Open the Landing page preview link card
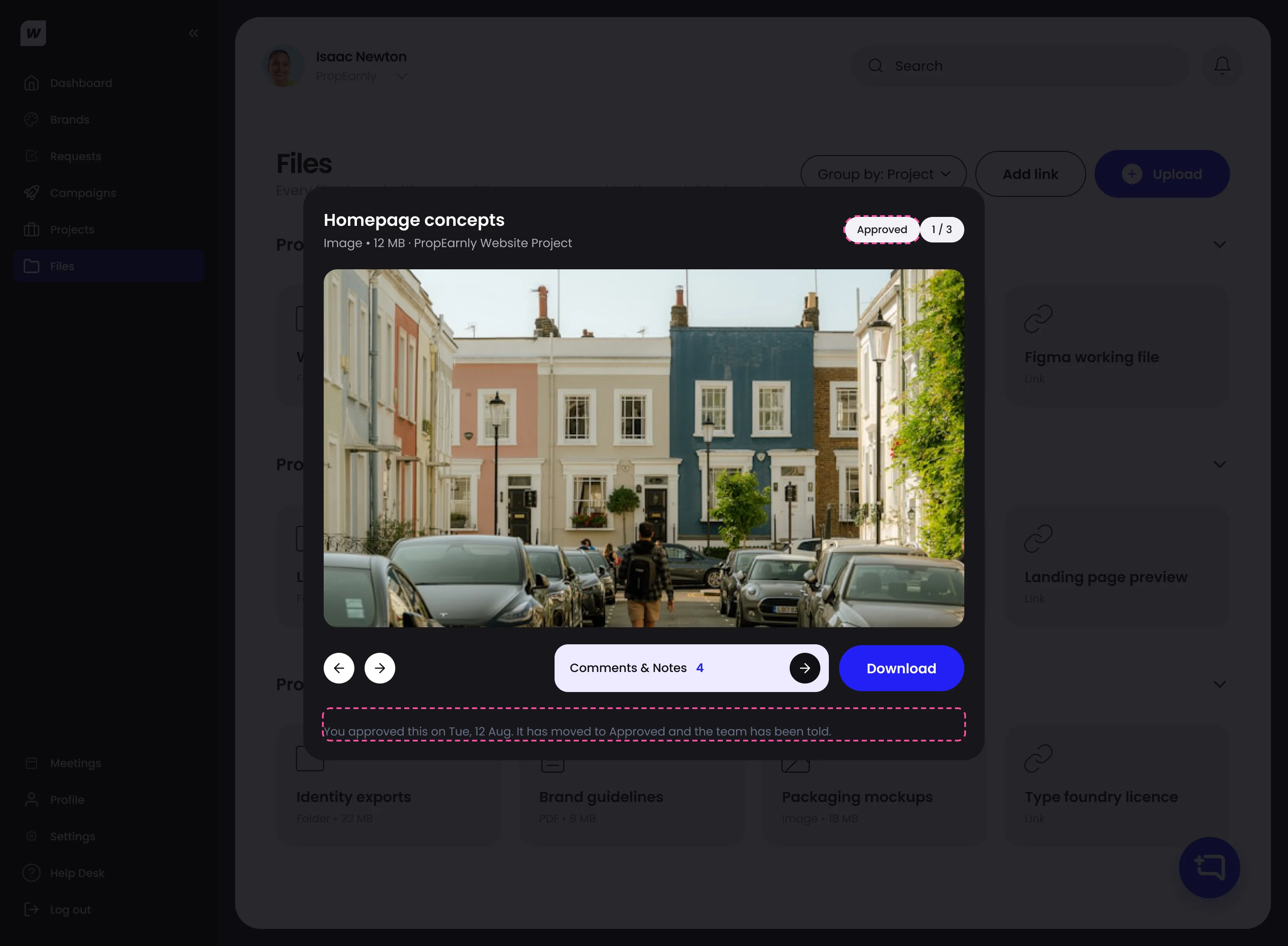 point(1117,566)
